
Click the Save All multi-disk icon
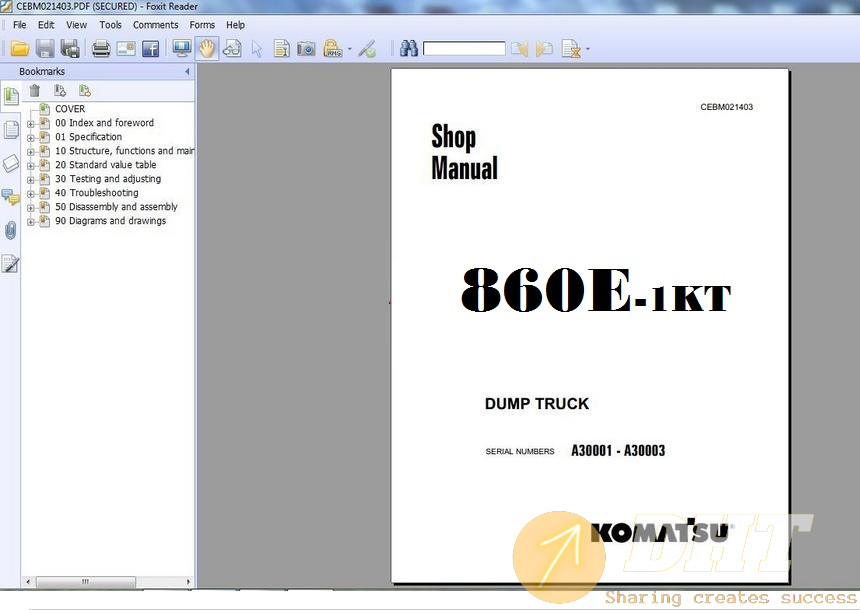(70, 49)
